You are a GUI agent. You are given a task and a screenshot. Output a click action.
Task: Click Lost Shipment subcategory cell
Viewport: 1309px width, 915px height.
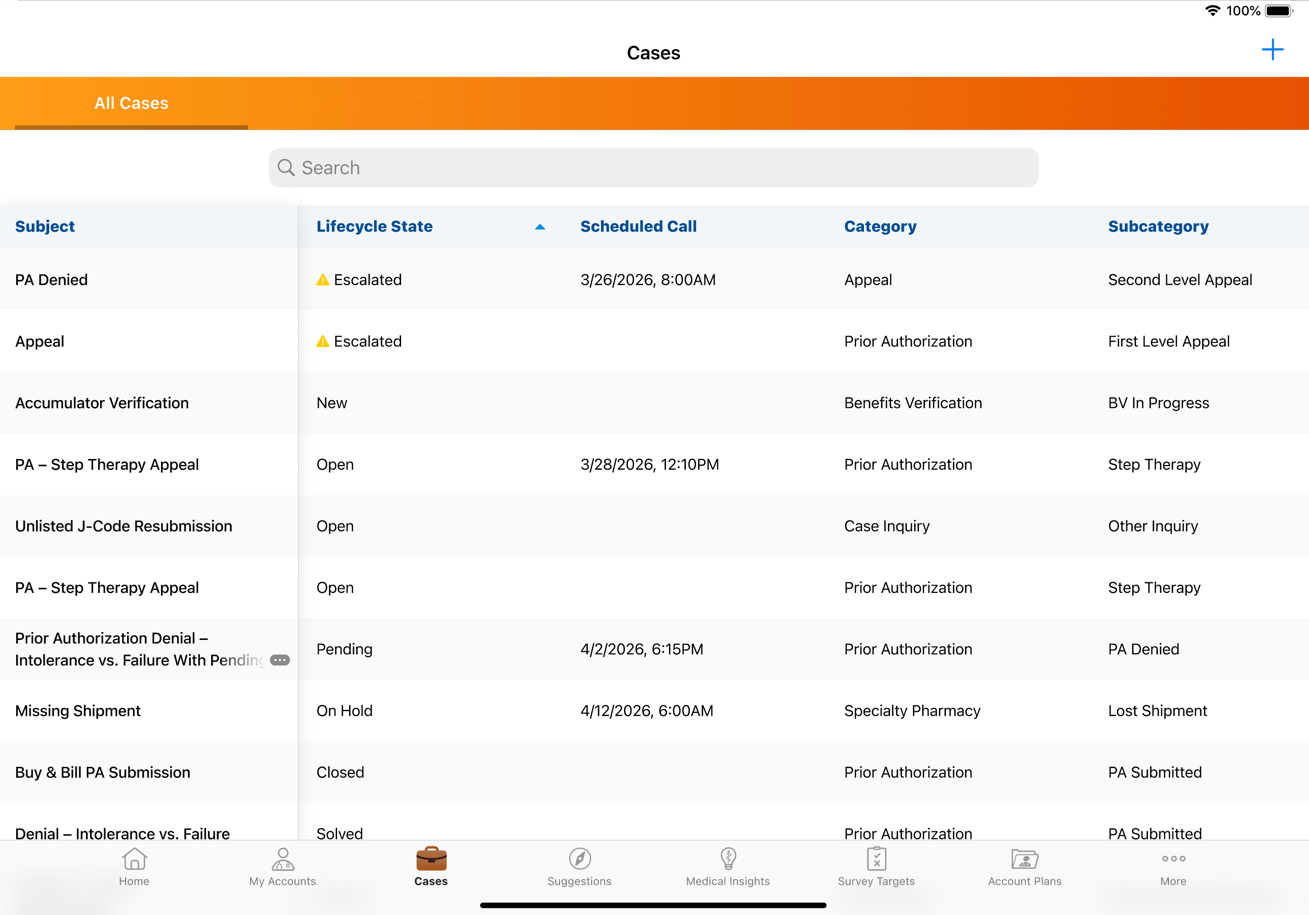tap(1158, 711)
